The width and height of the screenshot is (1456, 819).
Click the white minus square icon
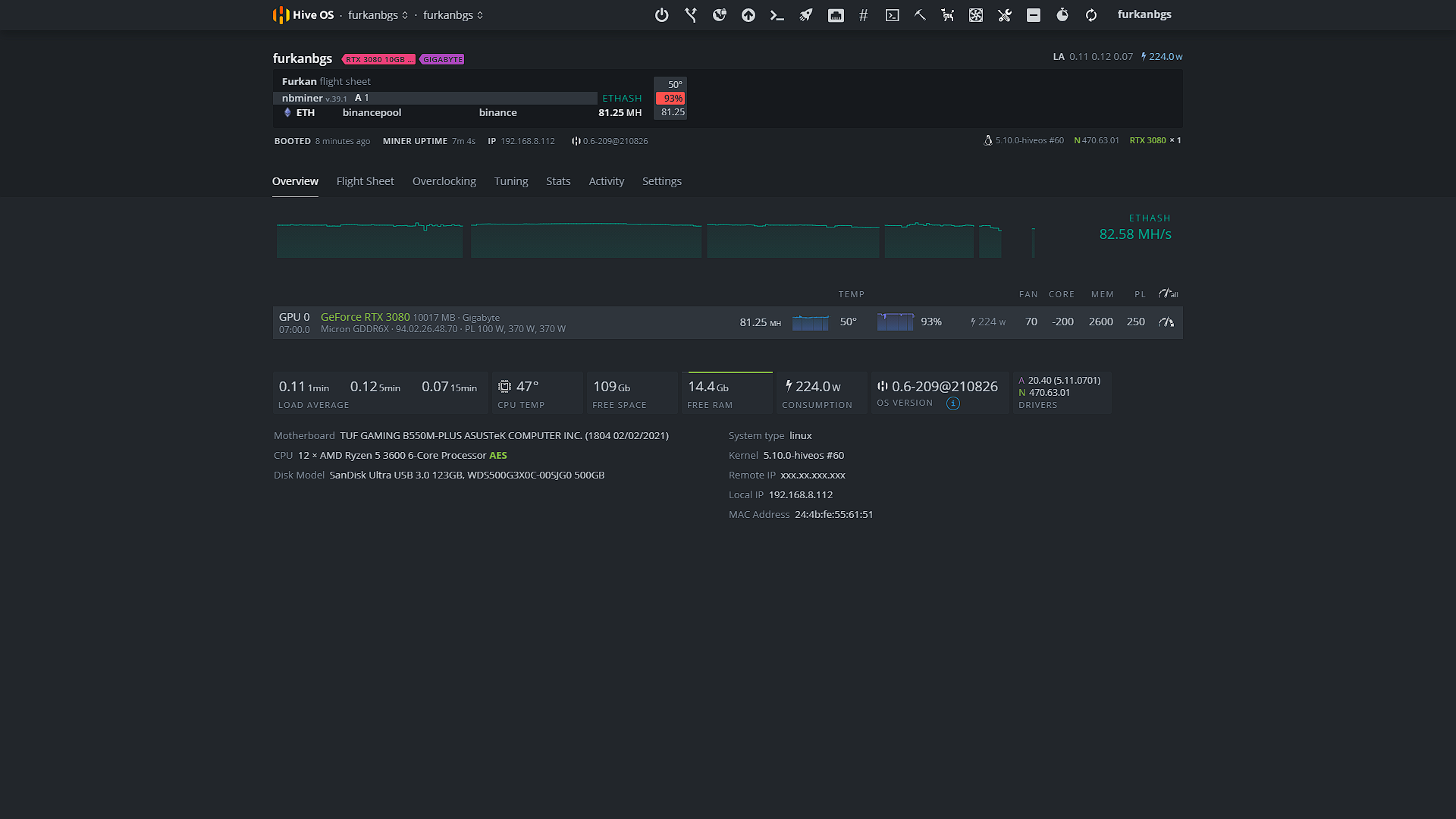(x=1034, y=15)
